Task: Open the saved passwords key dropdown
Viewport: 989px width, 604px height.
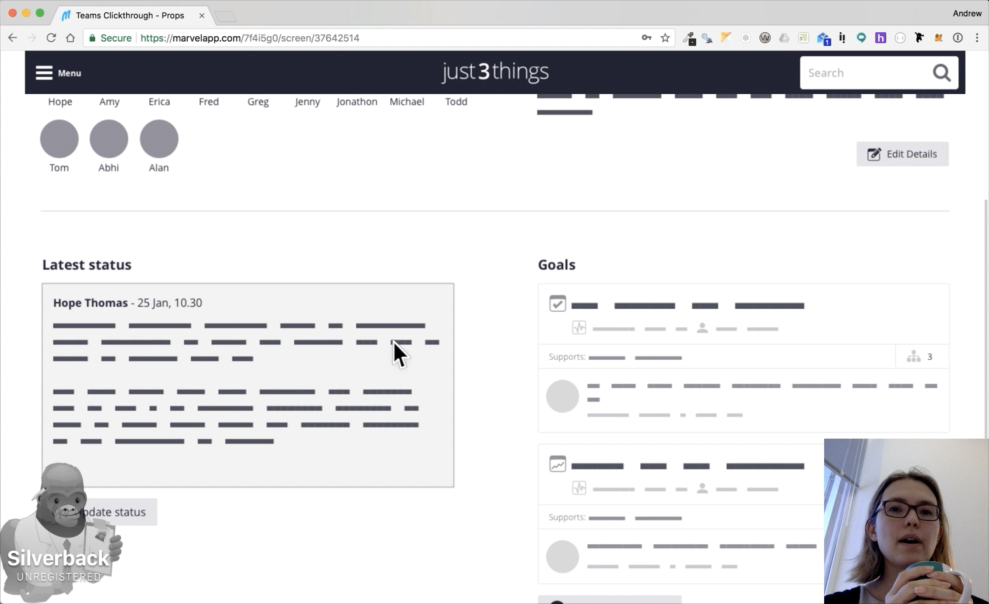Action: (646, 37)
